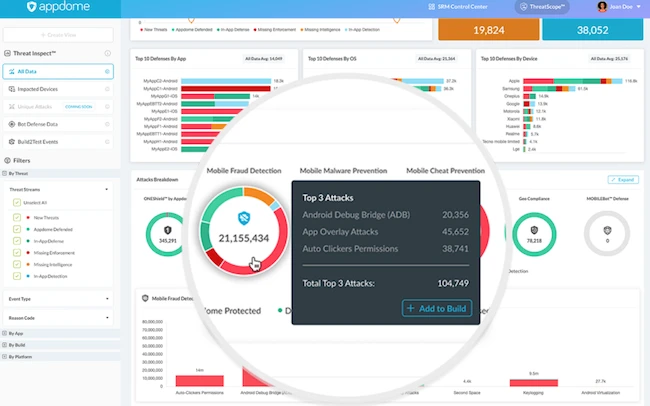
Task: Collapse the Threat Streams dropdown
Action: click(107, 190)
